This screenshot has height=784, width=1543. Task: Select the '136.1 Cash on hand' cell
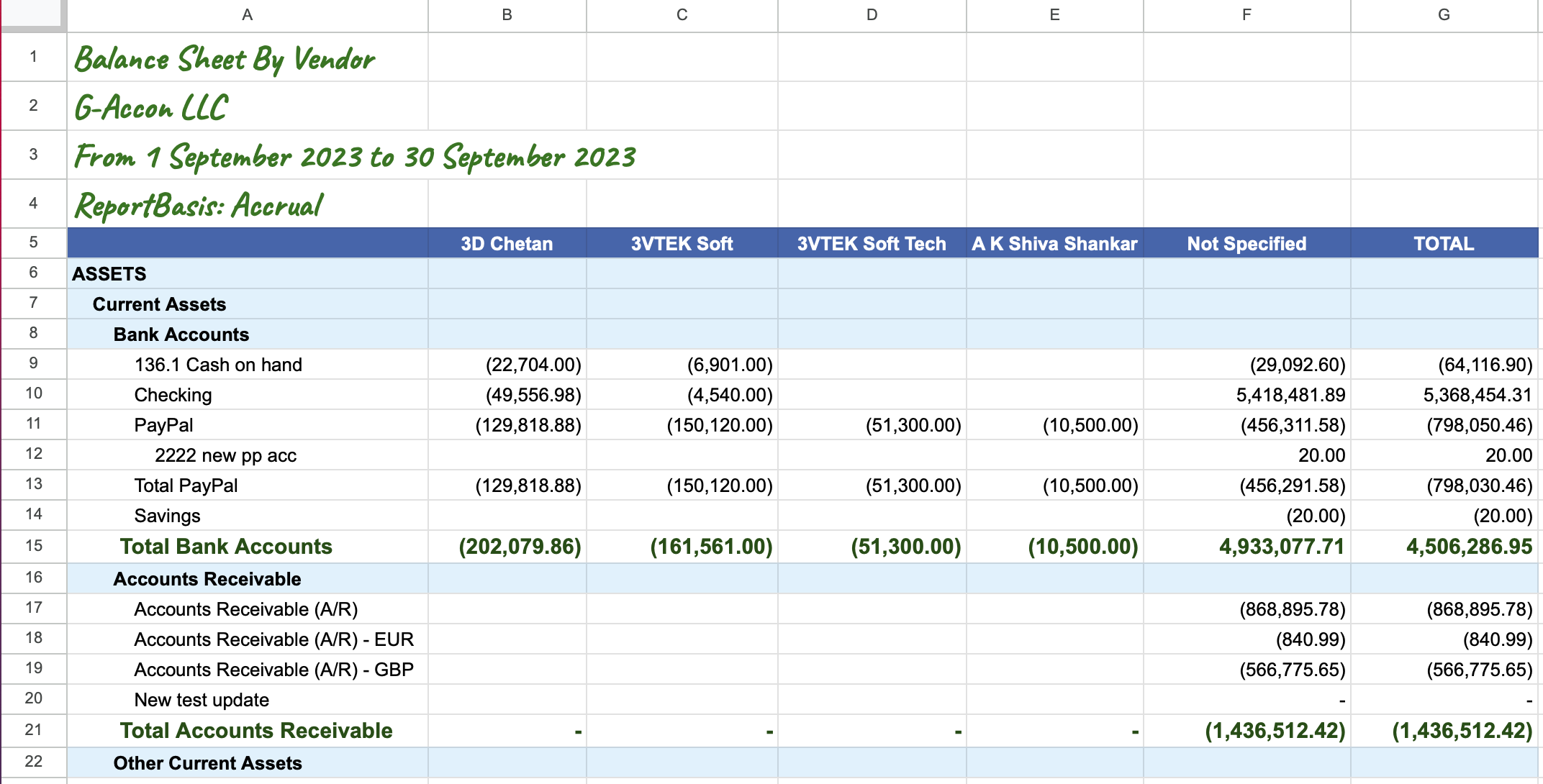(248, 364)
